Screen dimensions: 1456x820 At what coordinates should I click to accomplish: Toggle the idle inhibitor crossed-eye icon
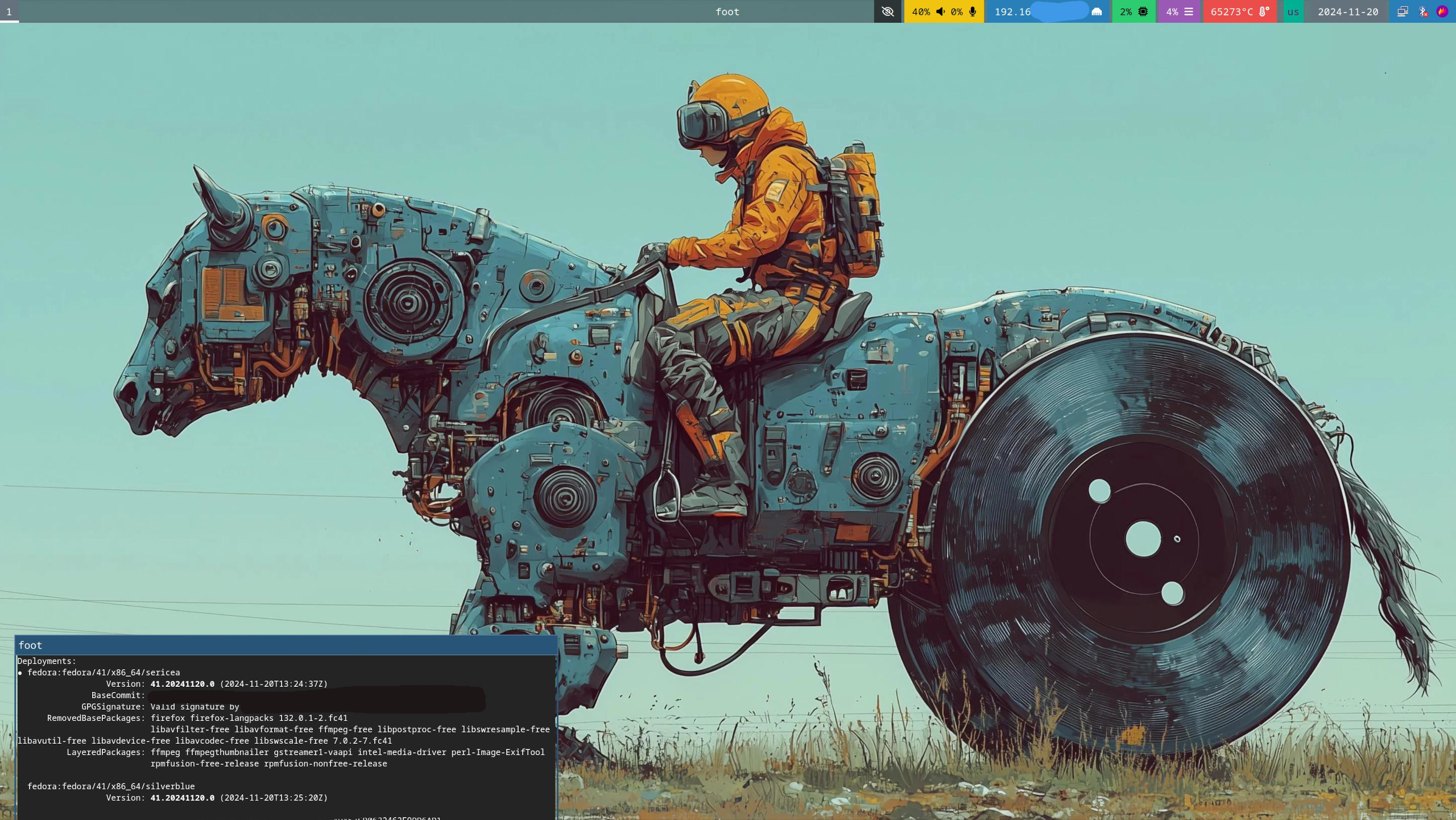(887, 11)
